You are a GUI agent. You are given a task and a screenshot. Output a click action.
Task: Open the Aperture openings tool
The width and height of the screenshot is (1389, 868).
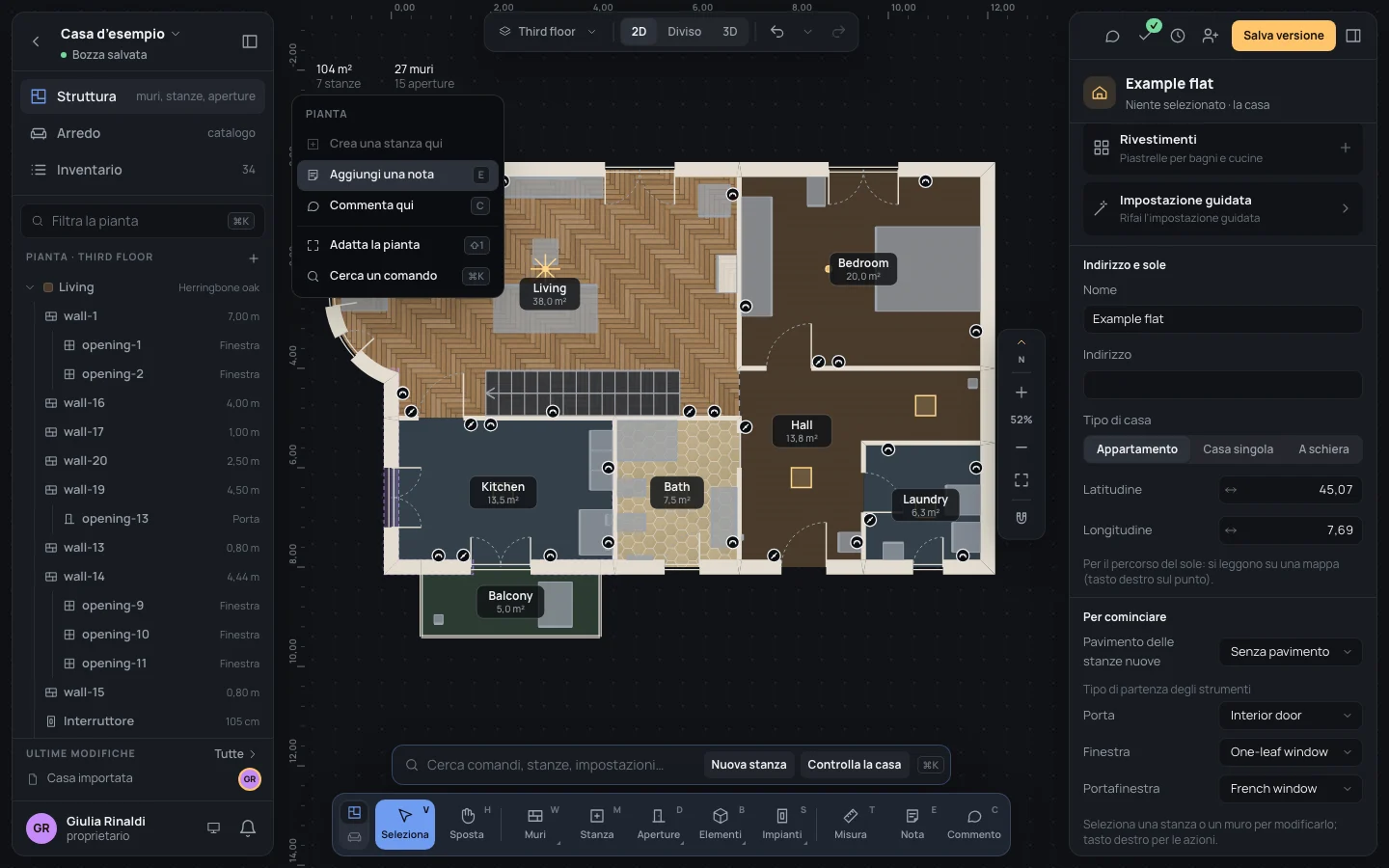pos(659,825)
